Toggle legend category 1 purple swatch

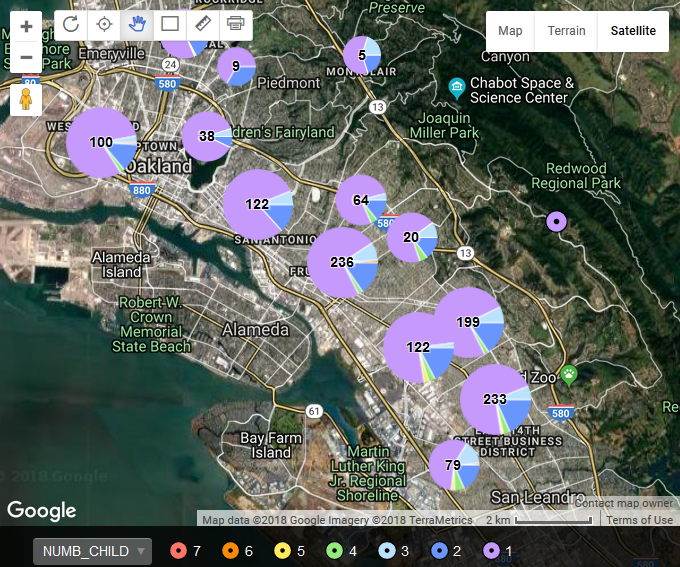tap(491, 551)
